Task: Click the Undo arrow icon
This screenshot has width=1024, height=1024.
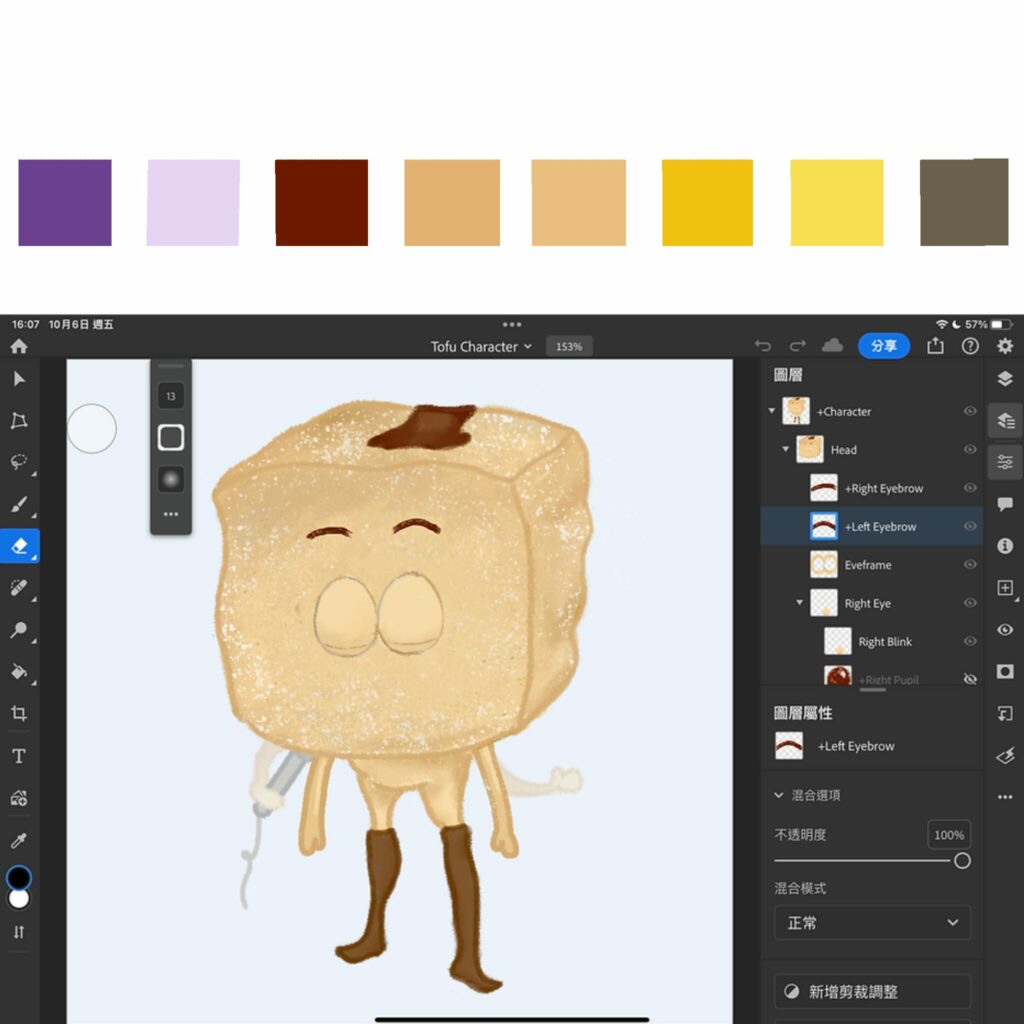Action: pos(763,346)
